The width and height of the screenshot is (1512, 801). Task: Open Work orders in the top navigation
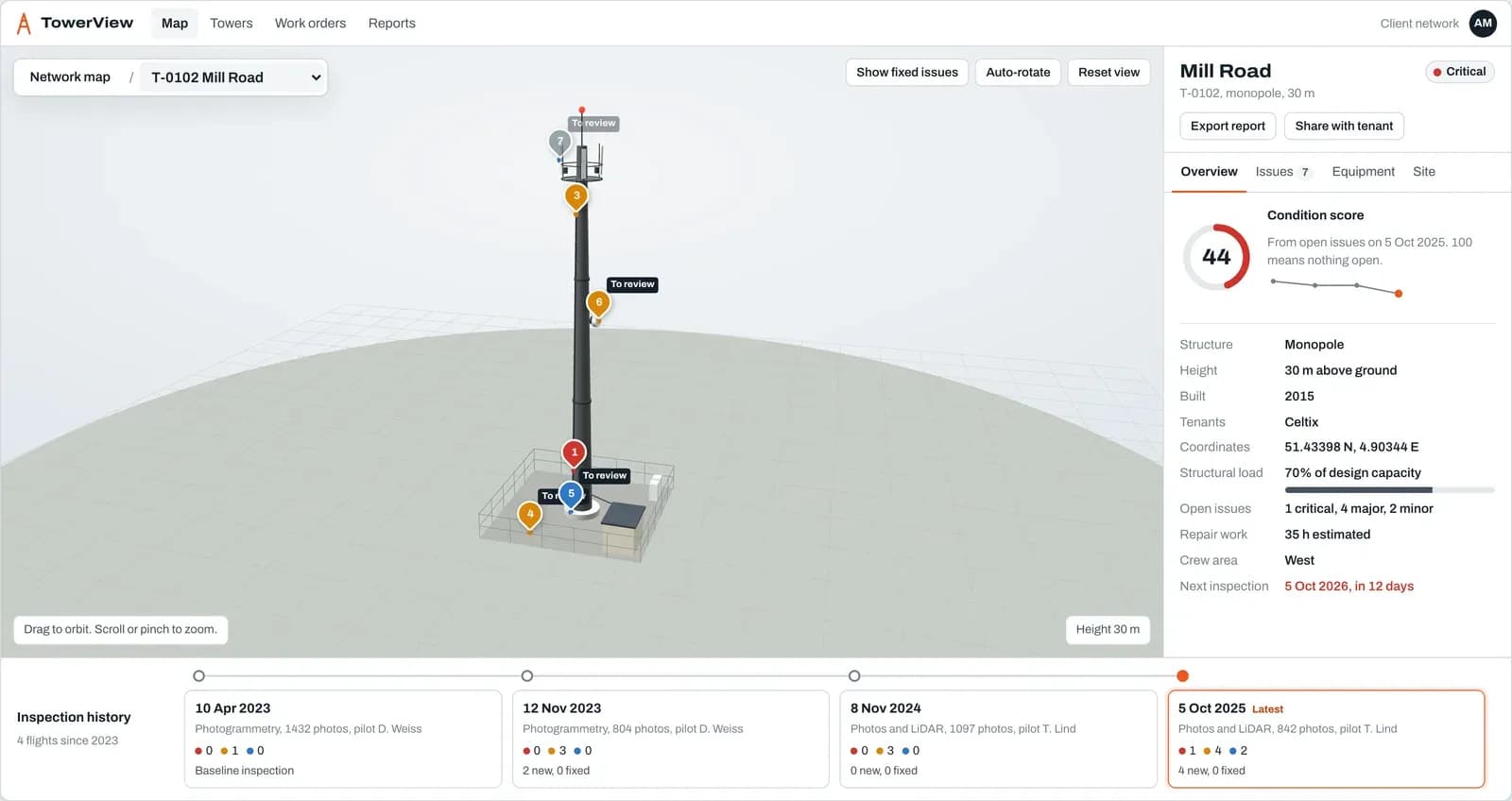pos(310,24)
